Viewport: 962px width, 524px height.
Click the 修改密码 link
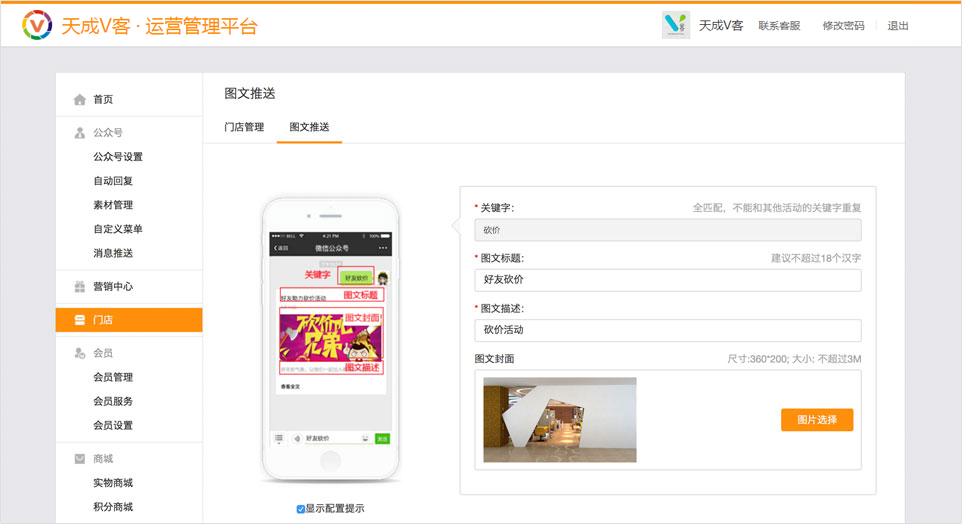[843, 26]
